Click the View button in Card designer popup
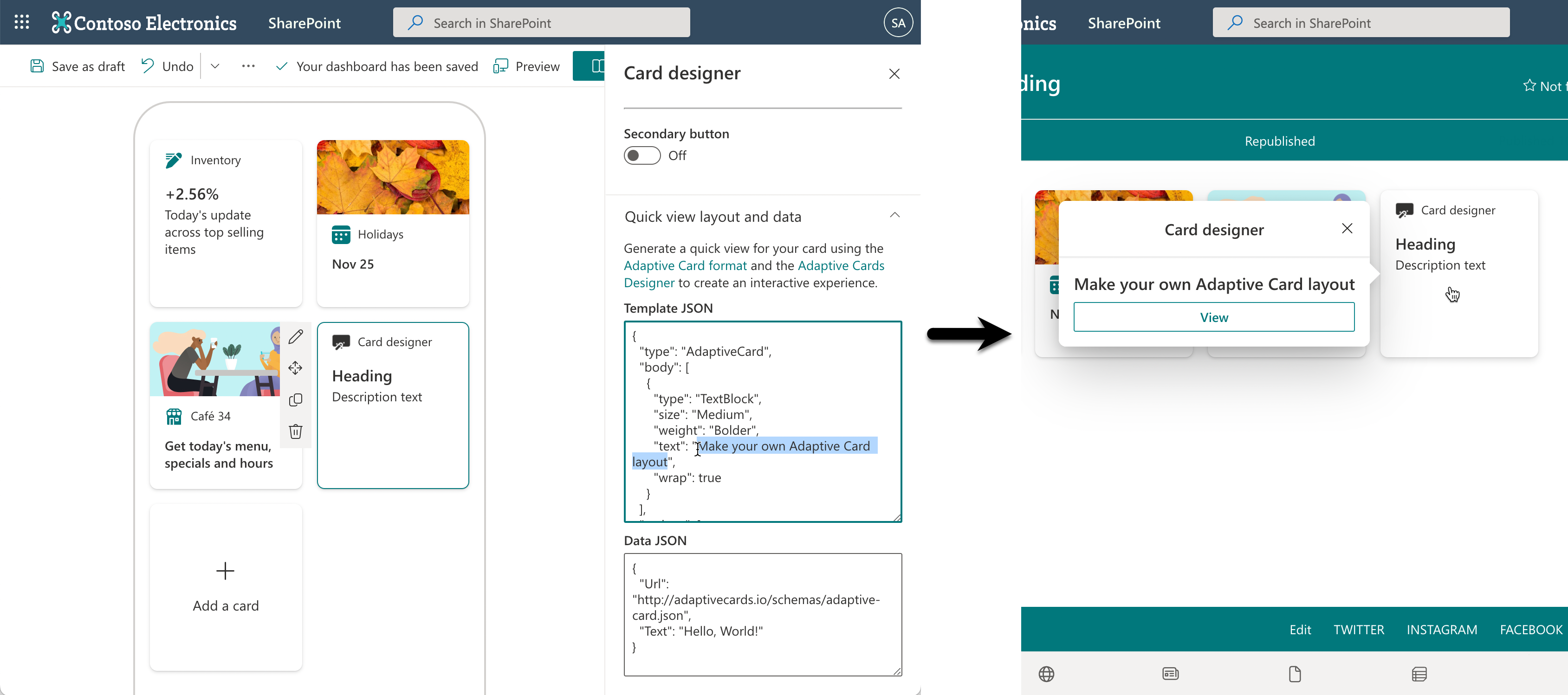Image resolution: width=1568 pixels, height=695 pixels. (1214, 316)
